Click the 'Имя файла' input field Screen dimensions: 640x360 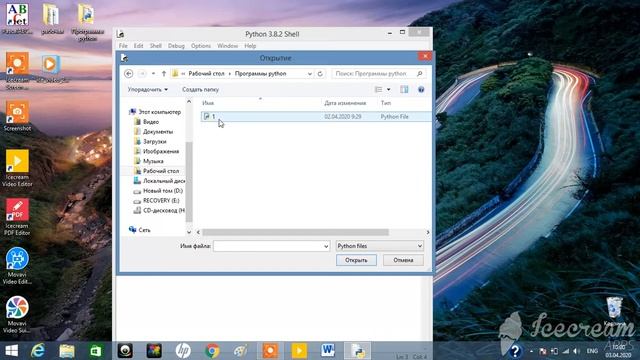(268, 246)
